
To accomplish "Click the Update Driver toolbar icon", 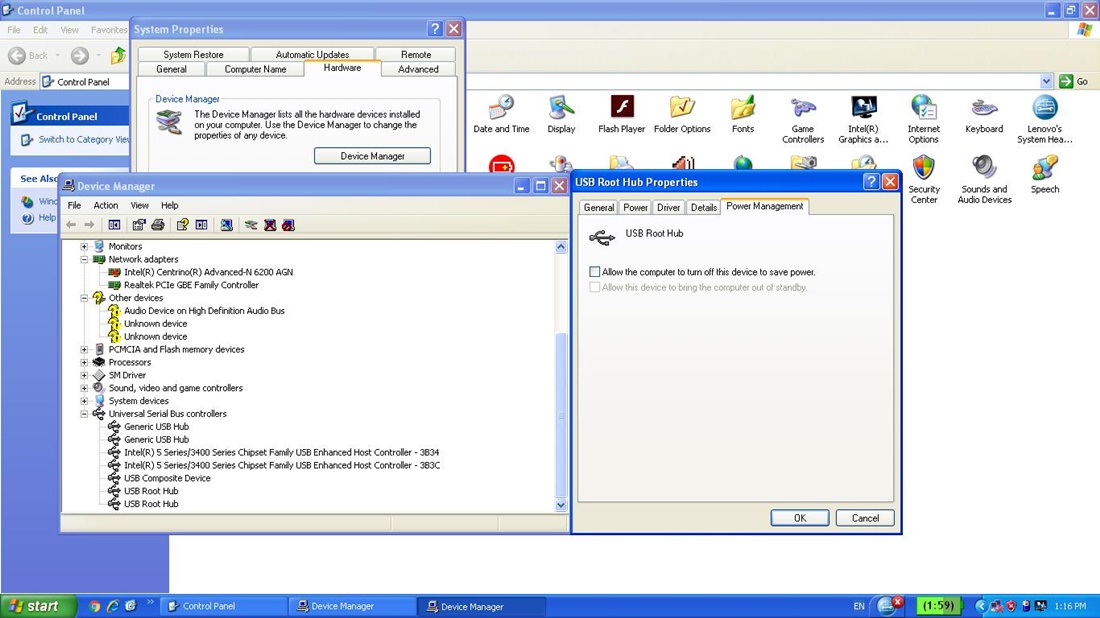I will click(250, 225).
